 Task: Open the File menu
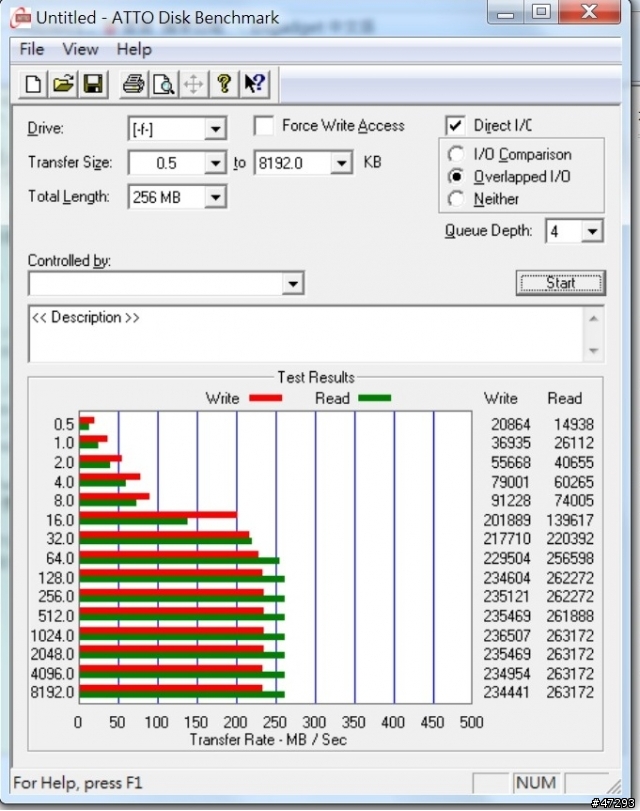point(32,50)
